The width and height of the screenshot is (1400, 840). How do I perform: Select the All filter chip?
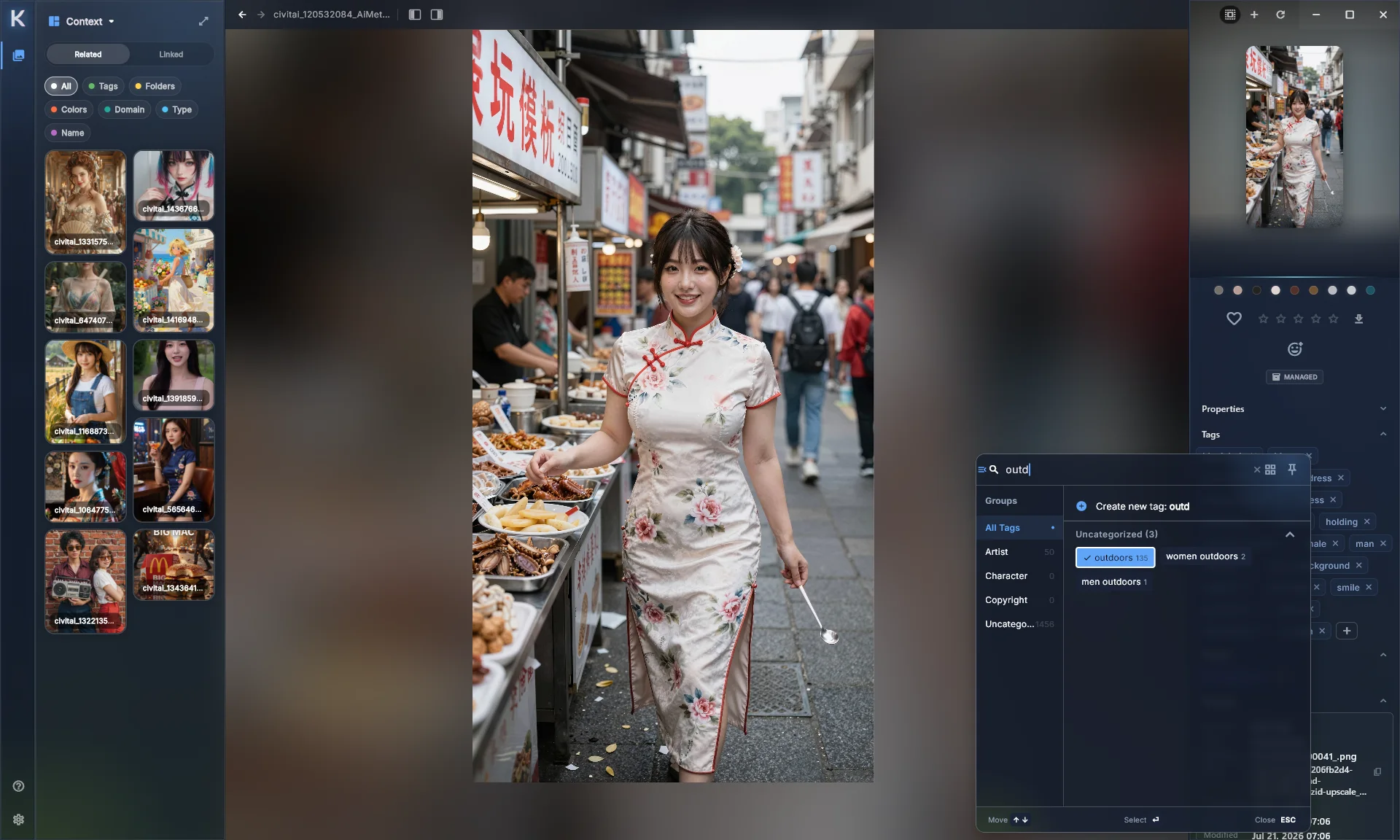coord(61,86)
